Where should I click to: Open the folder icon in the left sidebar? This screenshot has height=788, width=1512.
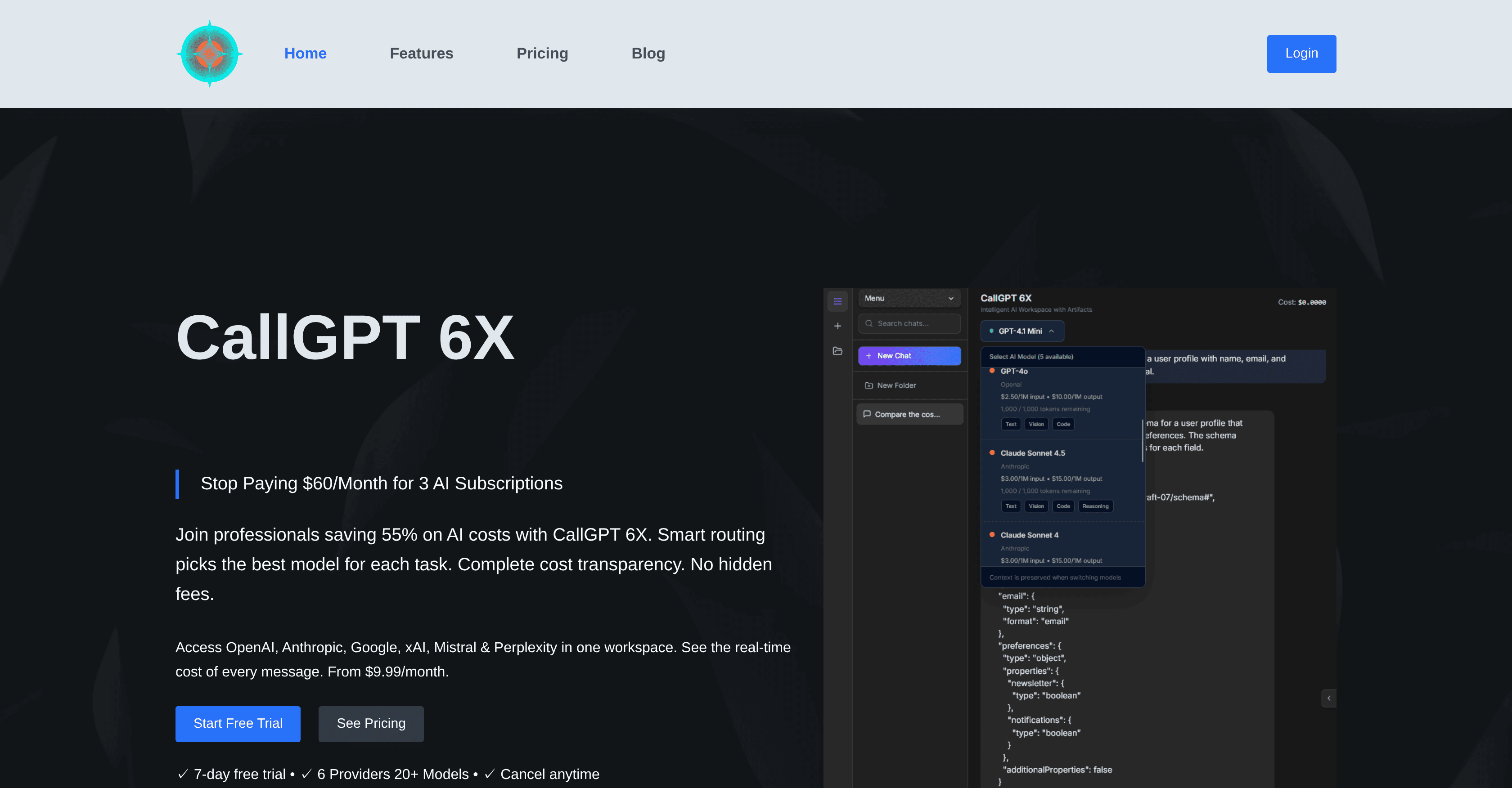(837, 351)
